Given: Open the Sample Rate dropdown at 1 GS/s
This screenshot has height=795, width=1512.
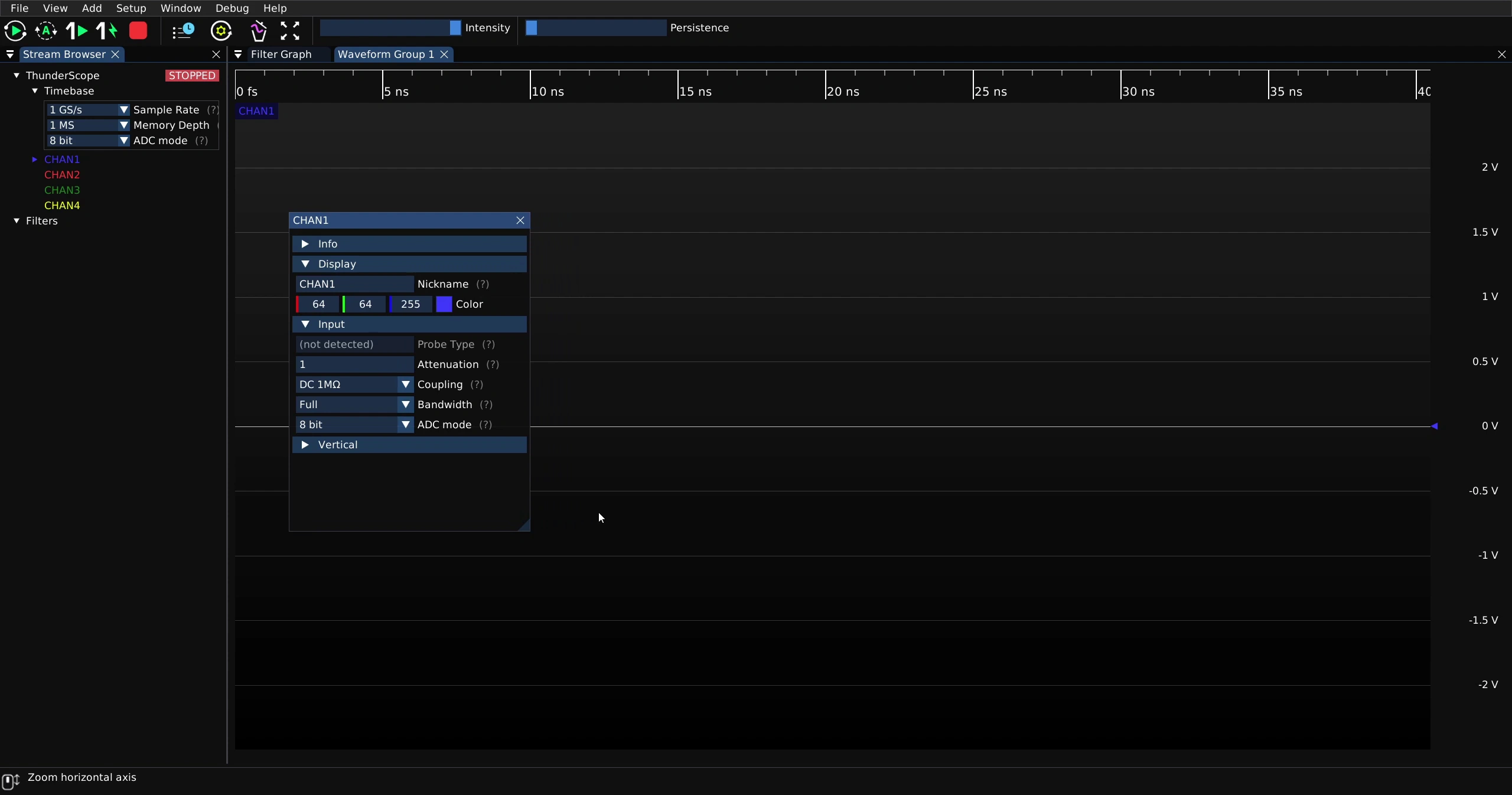Looking at the screenshot, I should (88, 110).
